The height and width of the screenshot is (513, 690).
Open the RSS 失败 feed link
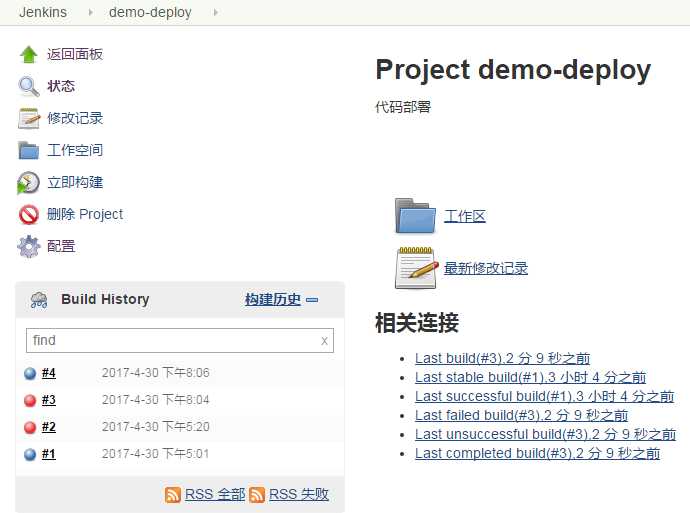(299, 495)
